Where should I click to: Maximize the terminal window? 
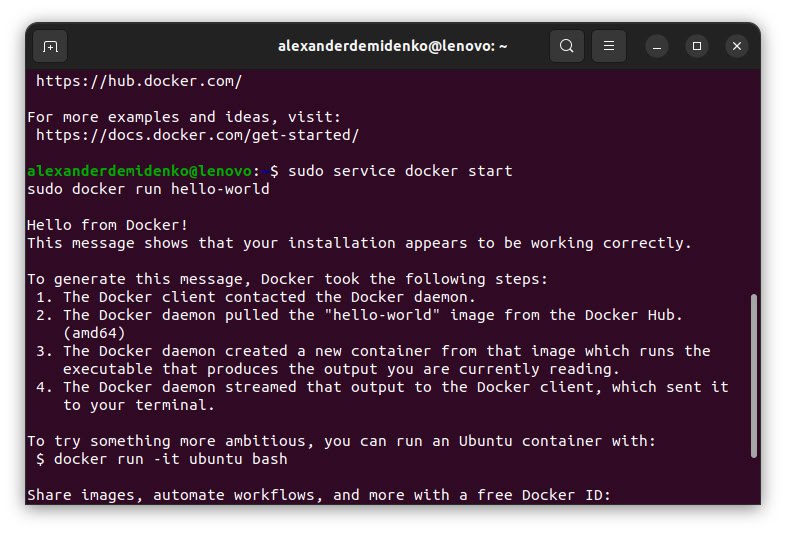coord(697,46)
